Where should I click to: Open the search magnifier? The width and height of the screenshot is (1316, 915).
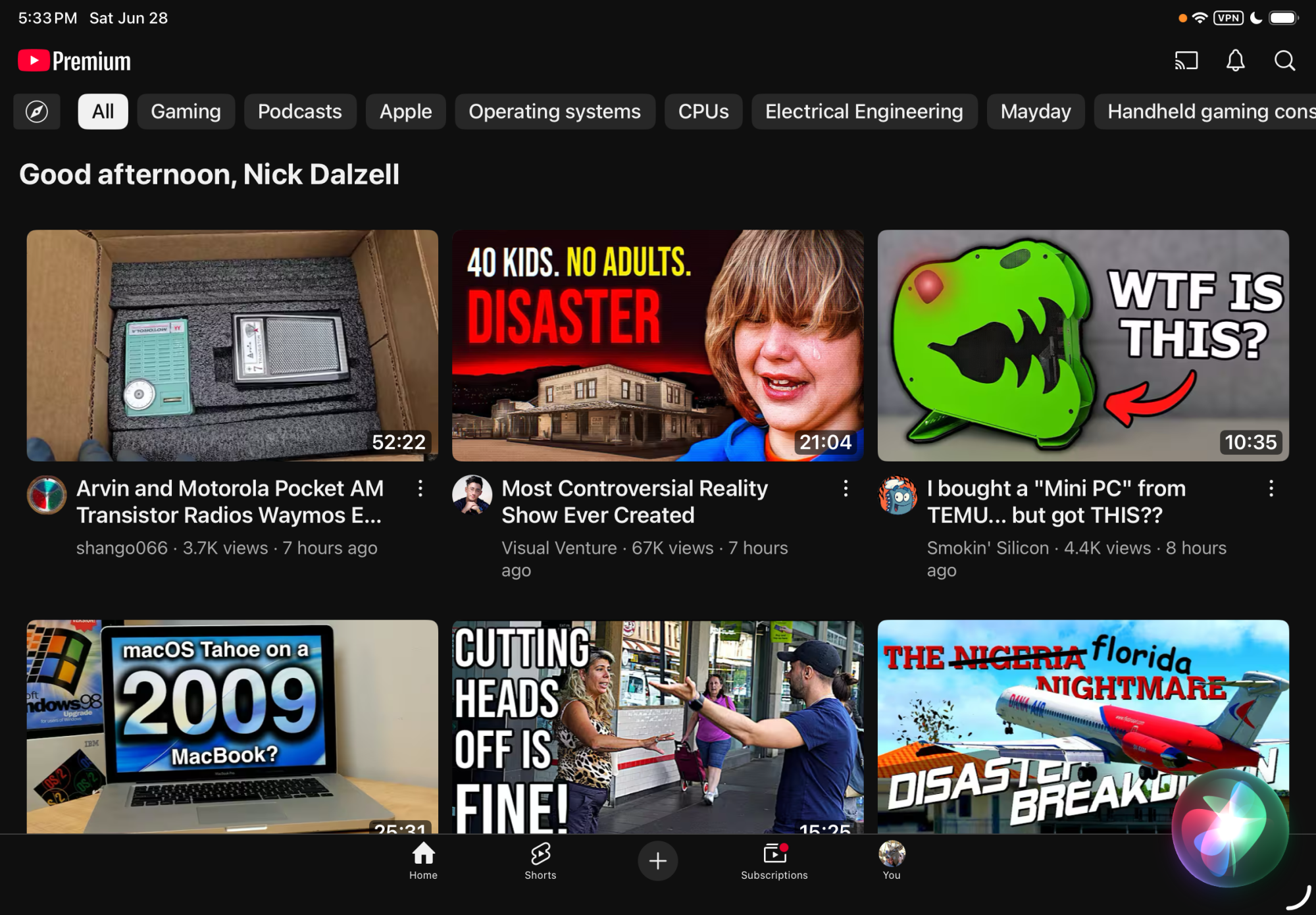point(1284,61)
